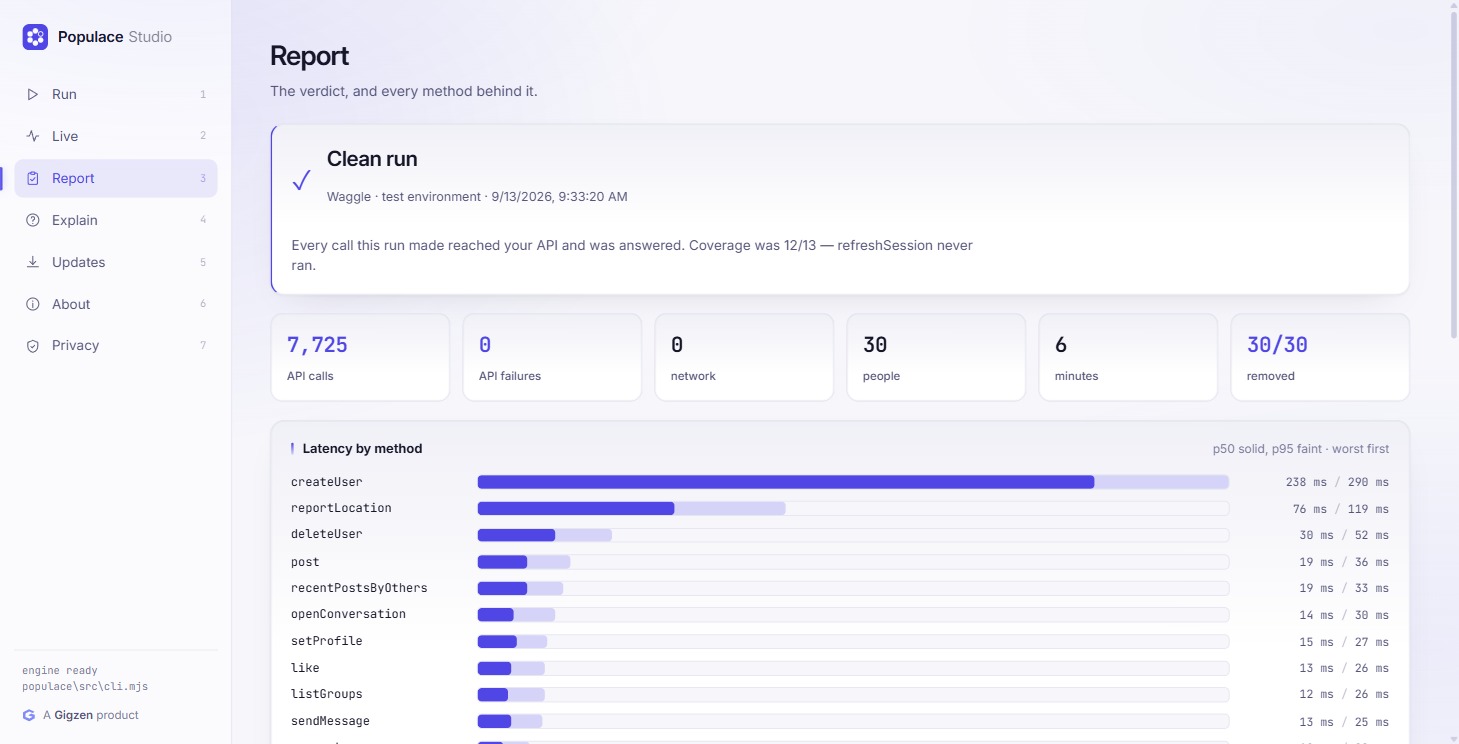This screenshot has width=1459, height=744.
Task: Click the Waggle test environment timestamp line
Action: click(x=477, y=197)
